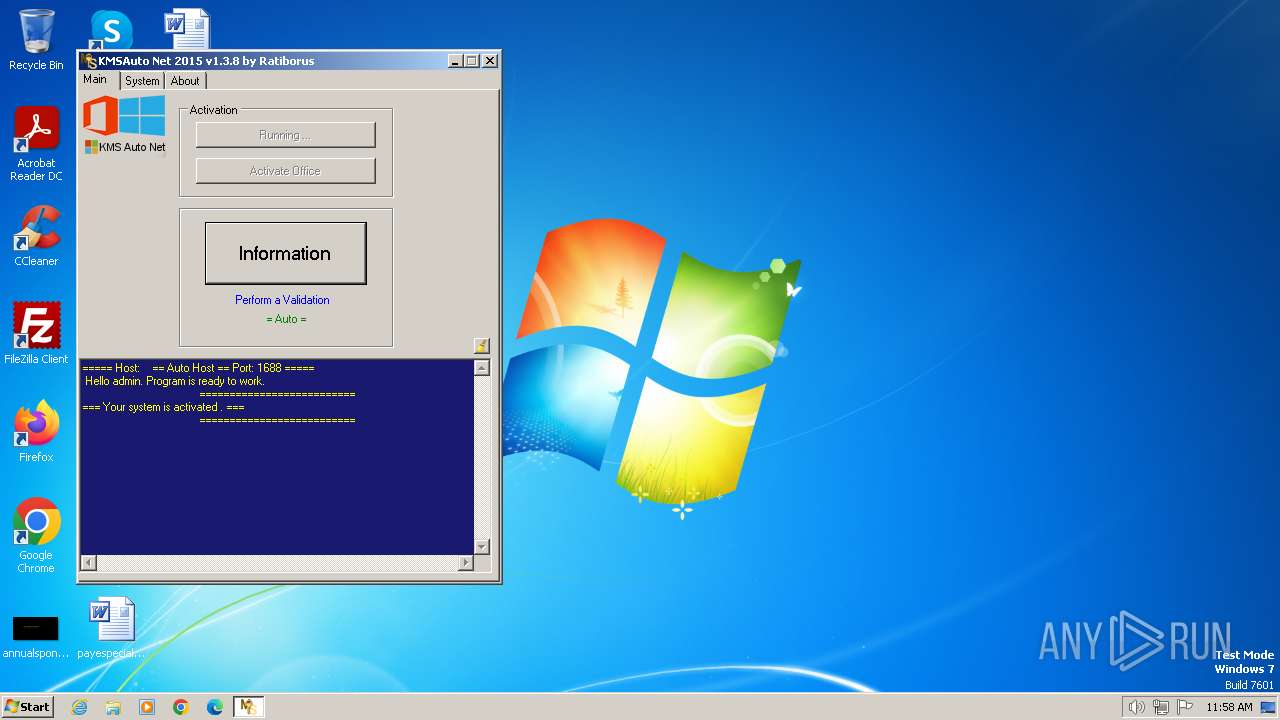This screenshot has height=720, width=1280.
Task: Click the KMSAuto title bar icon
Action: click(x=90, y=61)
